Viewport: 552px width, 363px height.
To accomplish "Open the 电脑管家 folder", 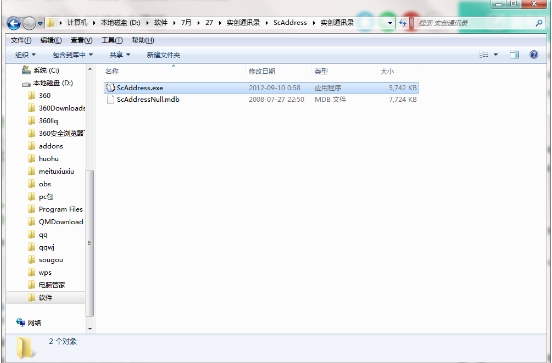I will [52, 285].
